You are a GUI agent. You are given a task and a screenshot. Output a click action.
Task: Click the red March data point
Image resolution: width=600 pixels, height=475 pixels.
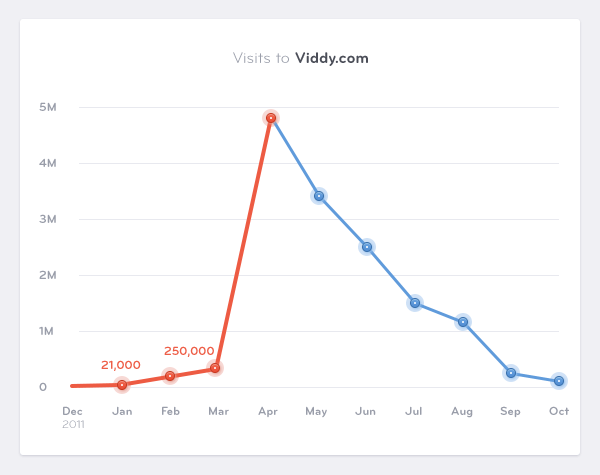pyautogui.click(x=215, y=369)
